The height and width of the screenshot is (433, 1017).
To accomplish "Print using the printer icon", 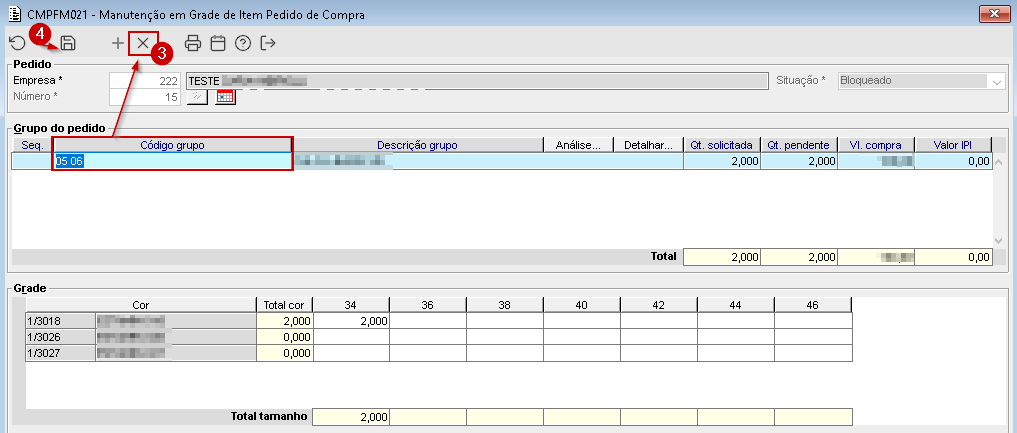I will 193,43.
